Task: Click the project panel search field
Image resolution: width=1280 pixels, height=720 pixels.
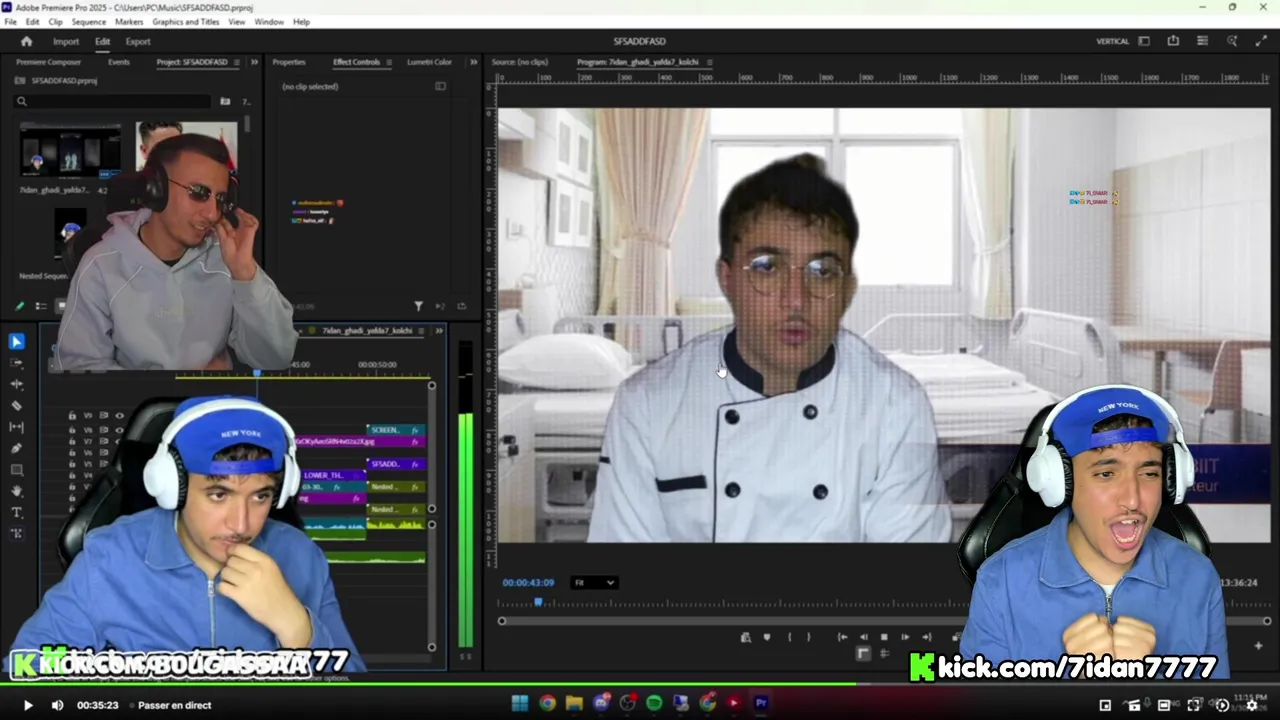Action: pyautogui.click(x=114, y=101)
